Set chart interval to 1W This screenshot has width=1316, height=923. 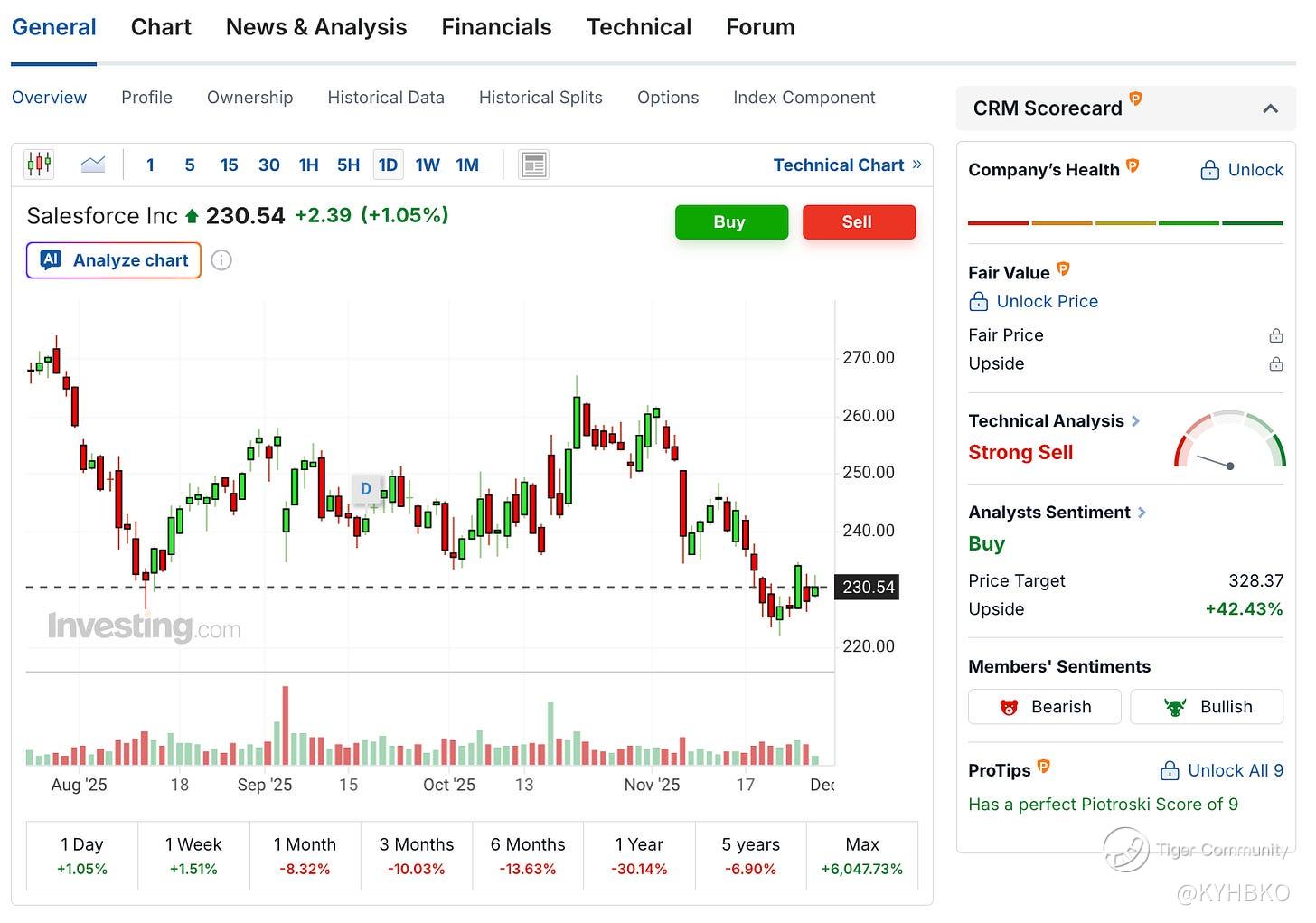(x=428, y=165)
